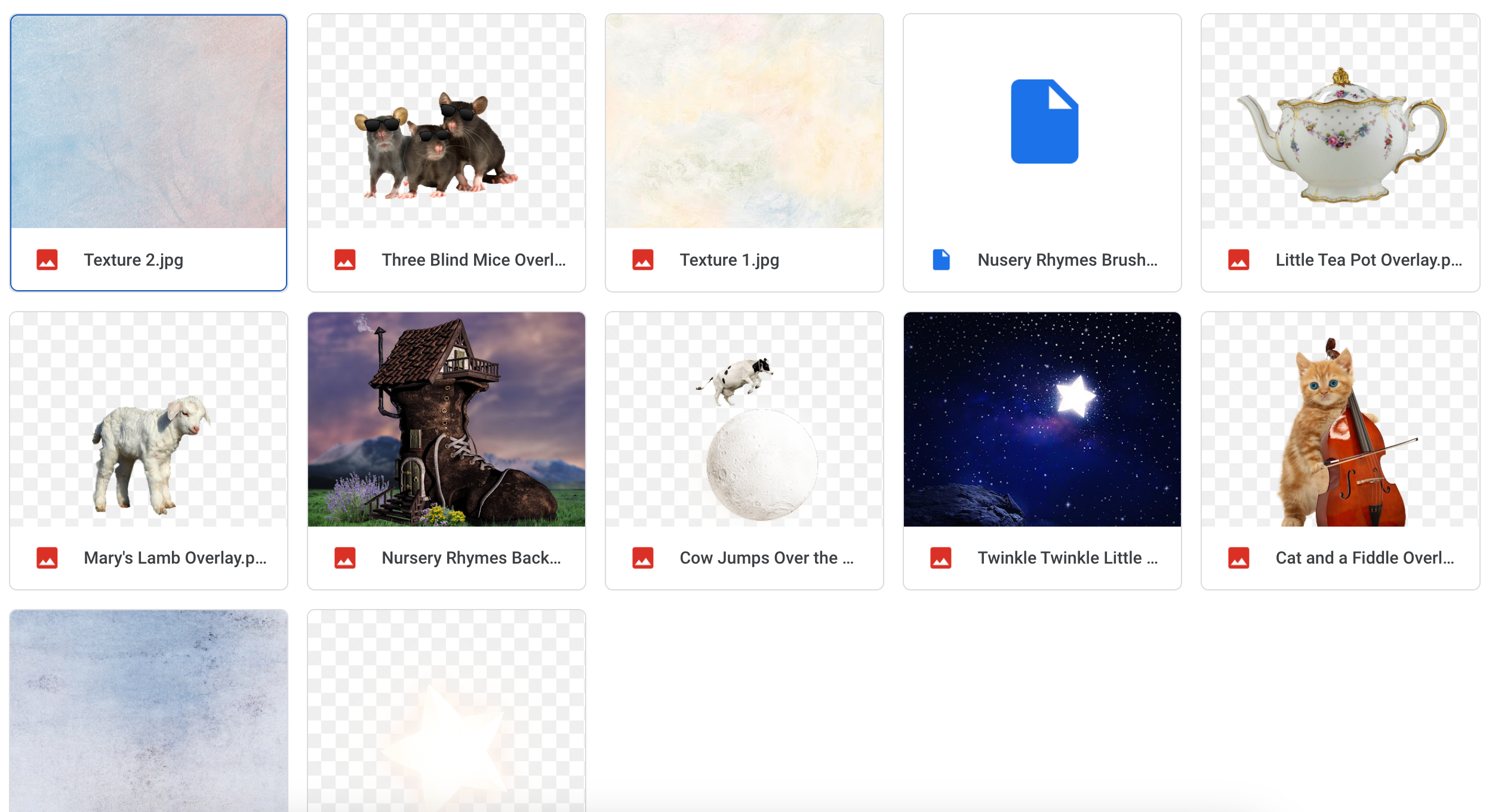Image resolution: width=1489 pixels, height=812 pixels.
Task: Select the faded star overlay thumbnail
Action: 447,710
